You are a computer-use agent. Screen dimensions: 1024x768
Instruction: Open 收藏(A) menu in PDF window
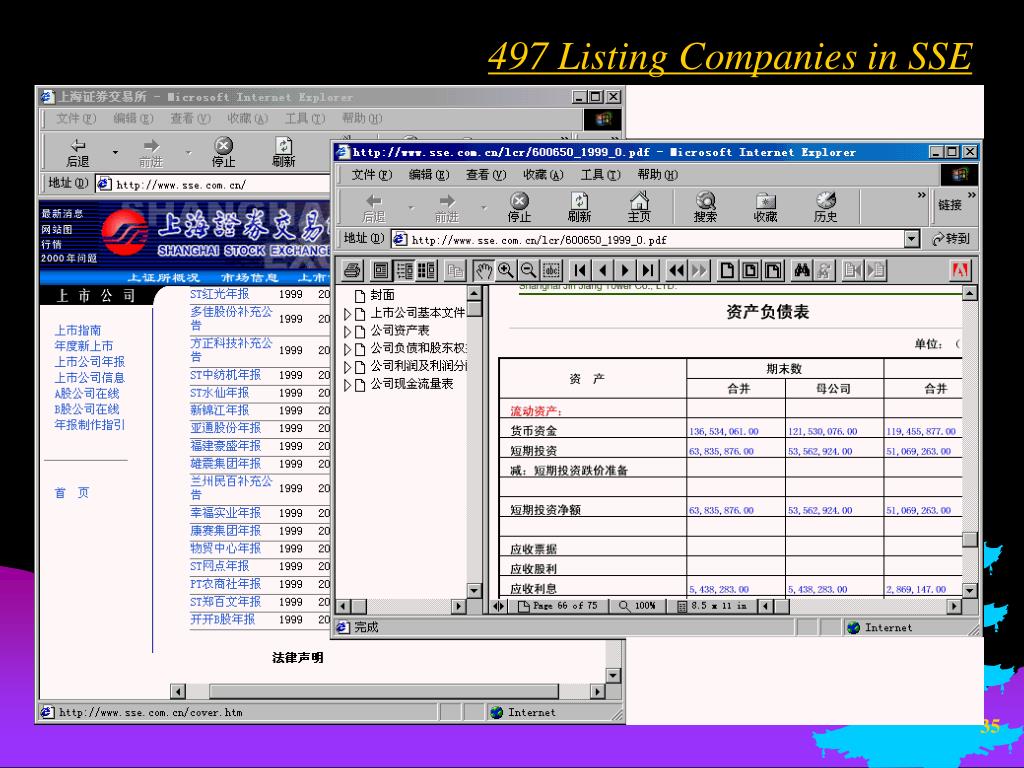point(543,175)
